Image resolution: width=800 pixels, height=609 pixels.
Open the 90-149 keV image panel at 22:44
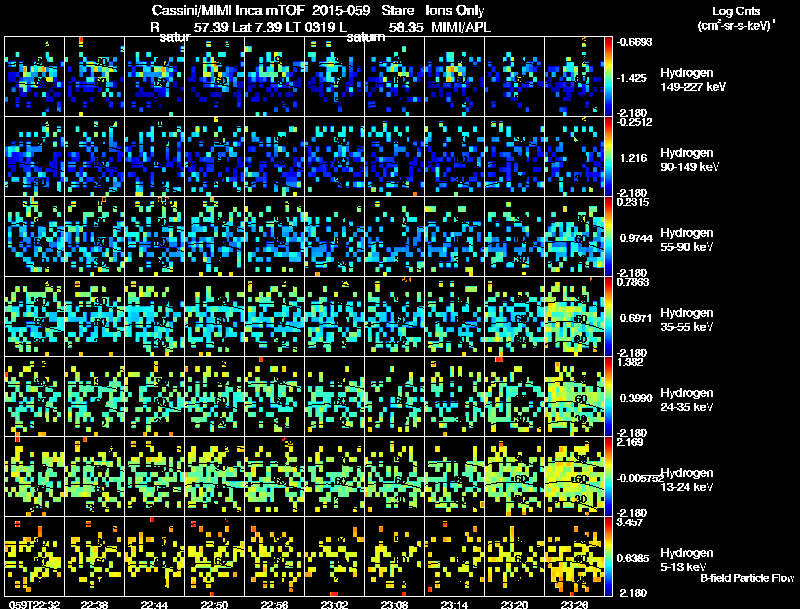click(154, 157)
